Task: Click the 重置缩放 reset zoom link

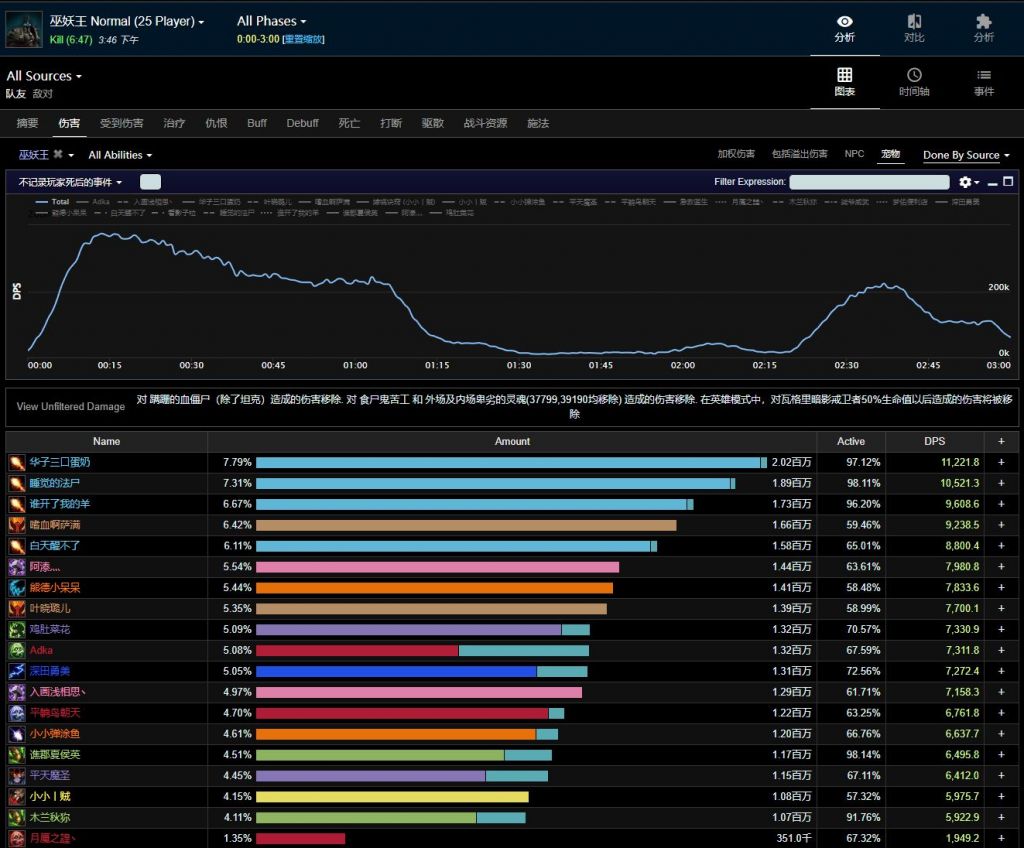Action: pos(303,39)
